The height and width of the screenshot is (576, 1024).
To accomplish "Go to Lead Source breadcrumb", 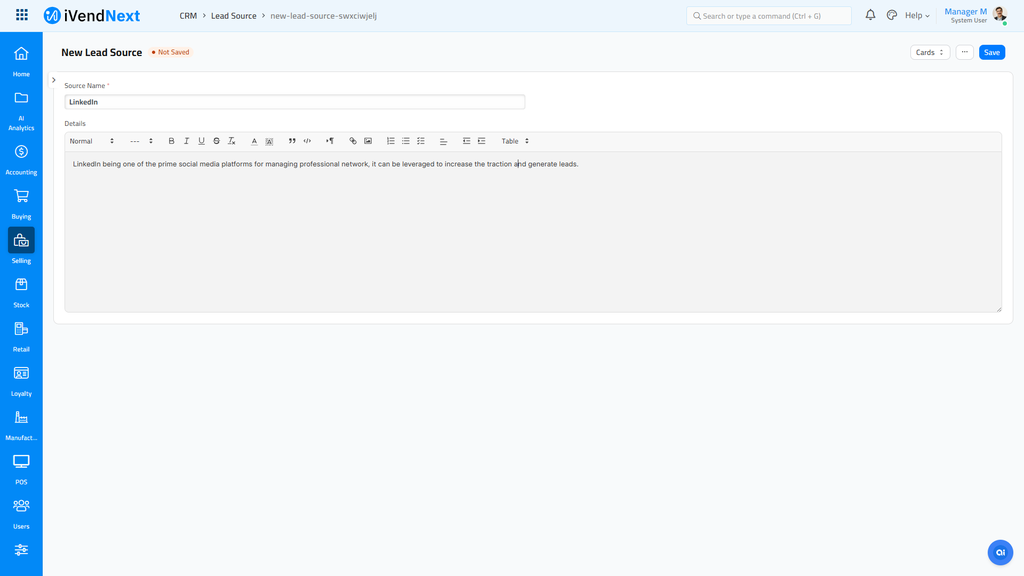I will tap(233, 16).
